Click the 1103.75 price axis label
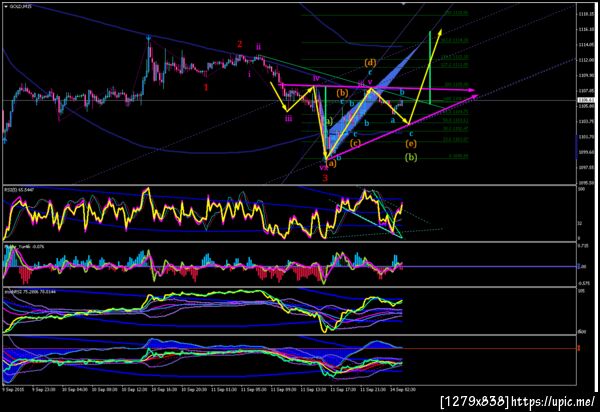 point(587,122)
